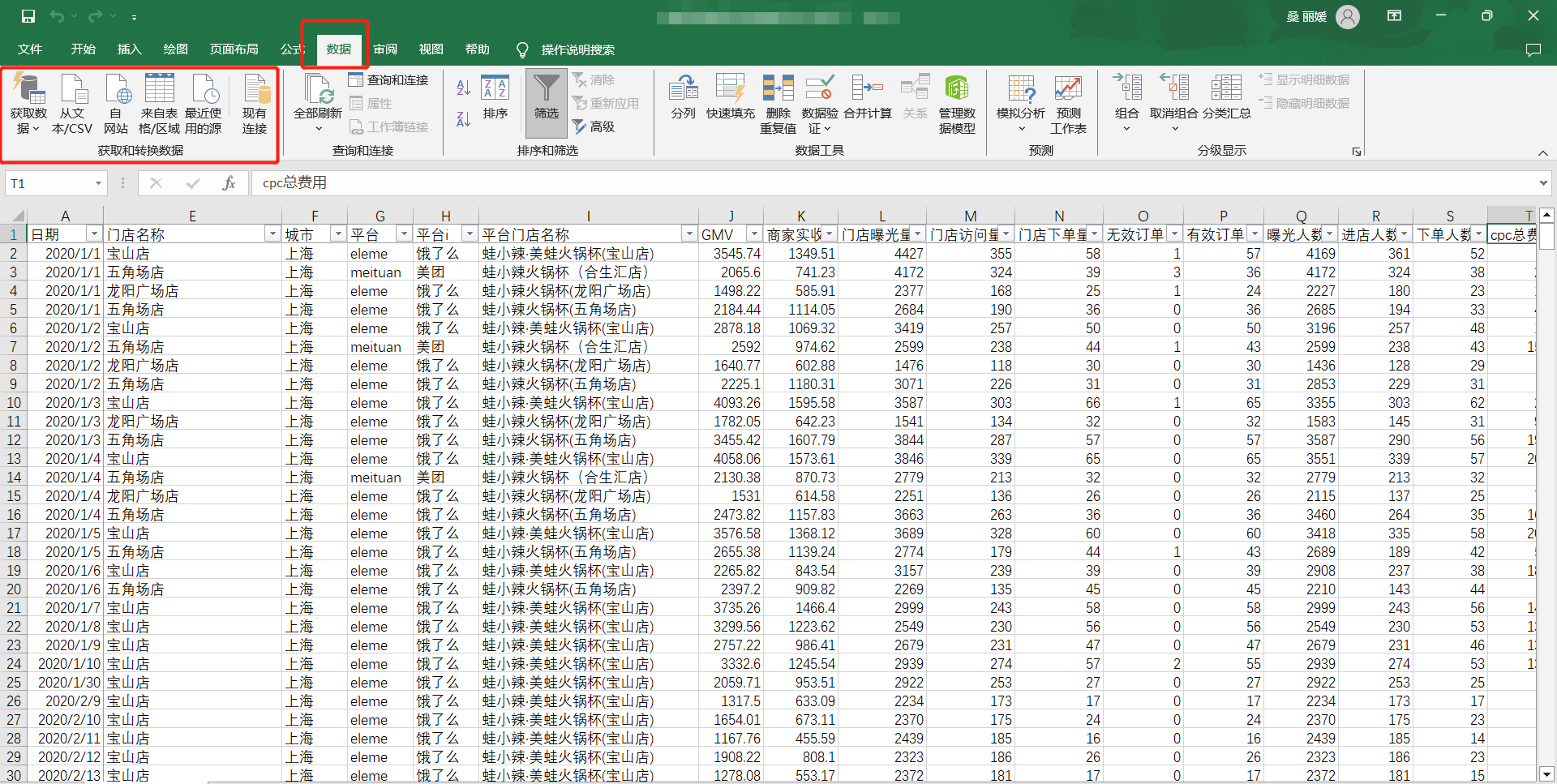The width and height of the screenshot is (1557, 784).
Task: Switch to the 开始 ribbon tab
Action: tap(82, 49)
